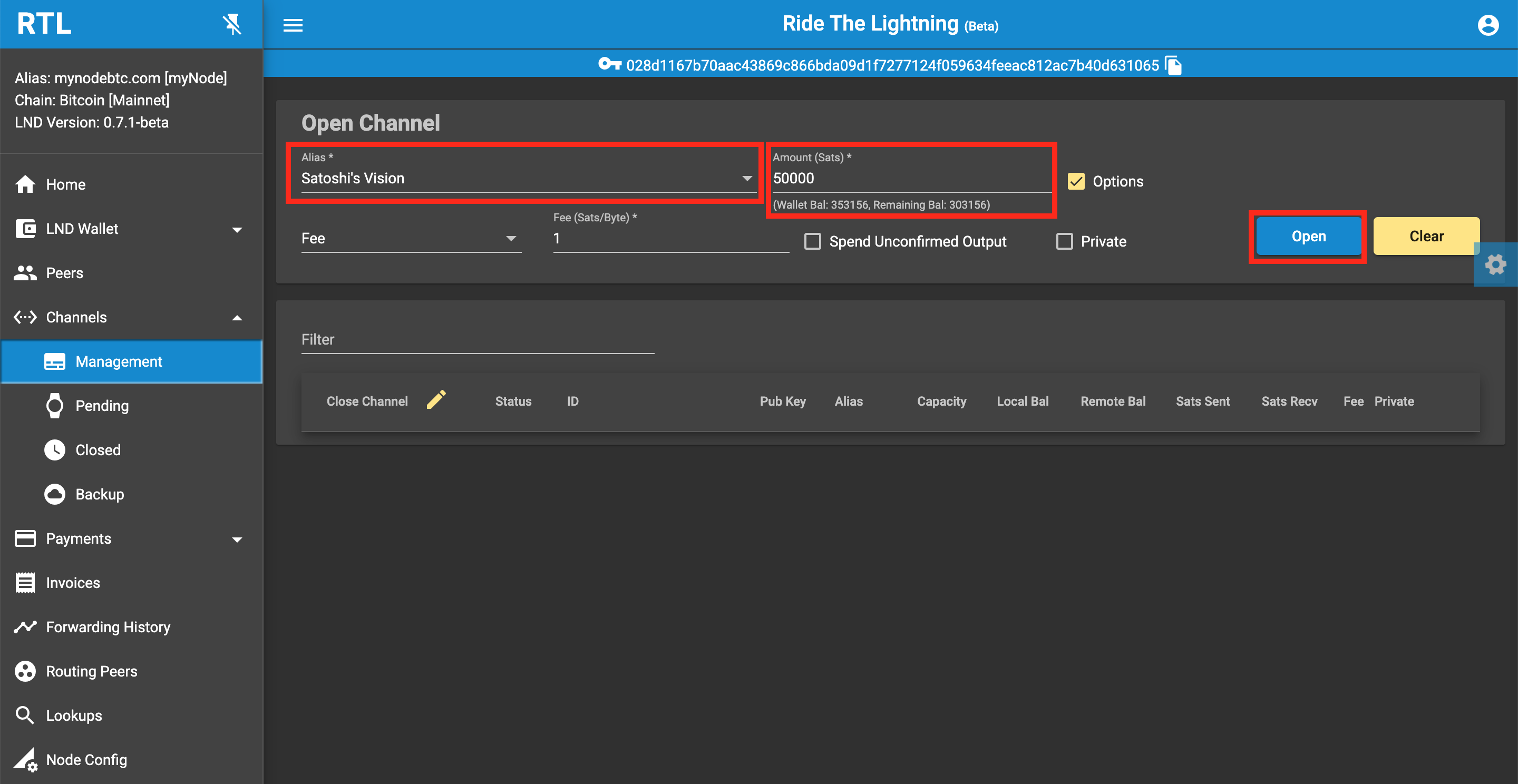The height and width of the screenshot is (784, 1518).
Task: Uncheck the Options checkbox
Action: (1076, 181)
